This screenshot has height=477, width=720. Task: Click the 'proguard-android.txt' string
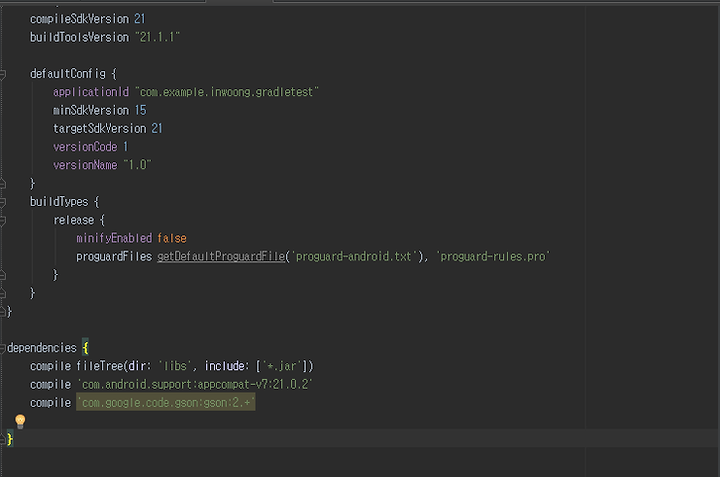click(x=354, y=256)
